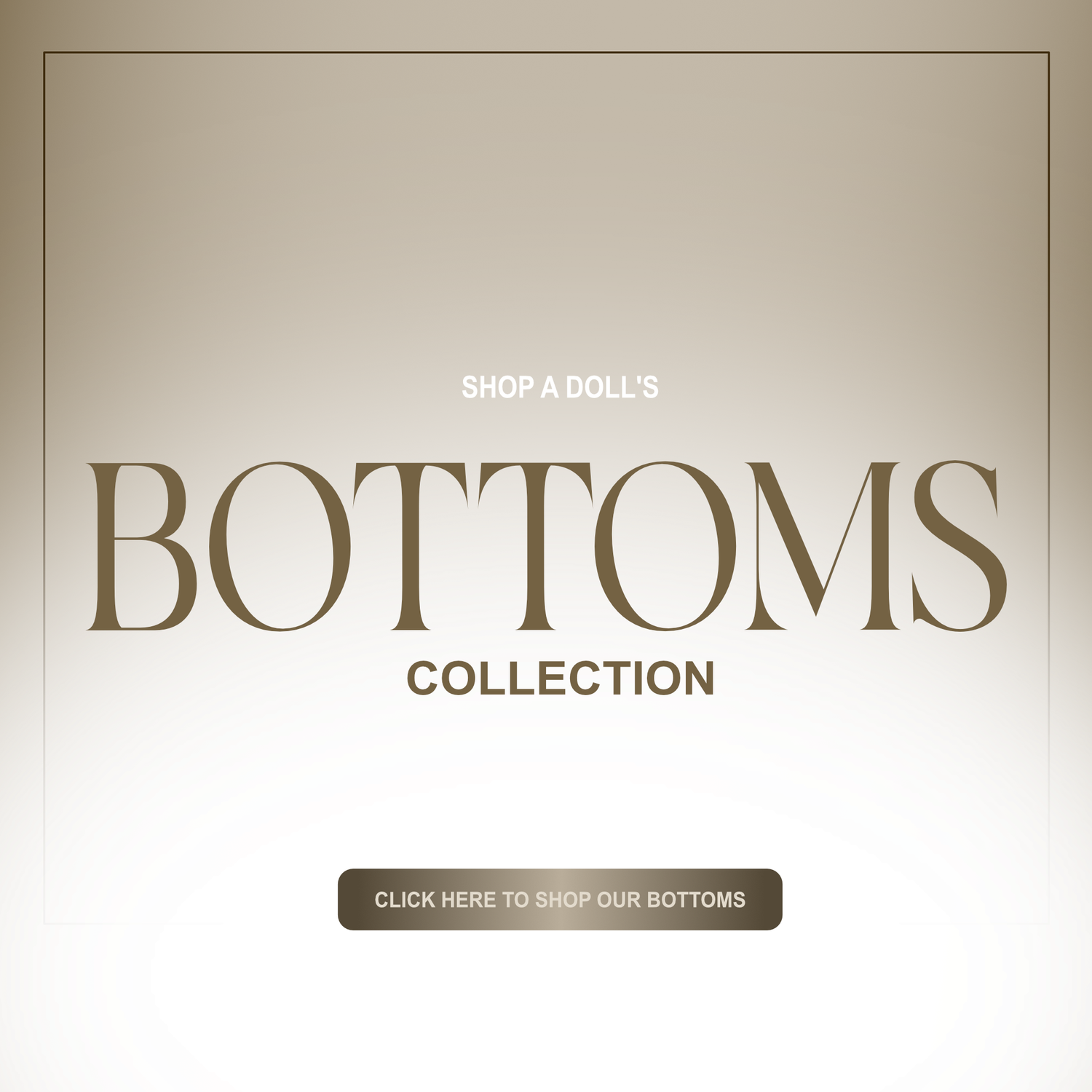Viewport: 1092px width, 1092px height.
Task: Click 'SHOP OUR' on the gradient button
Action: (x=588, y=900)
